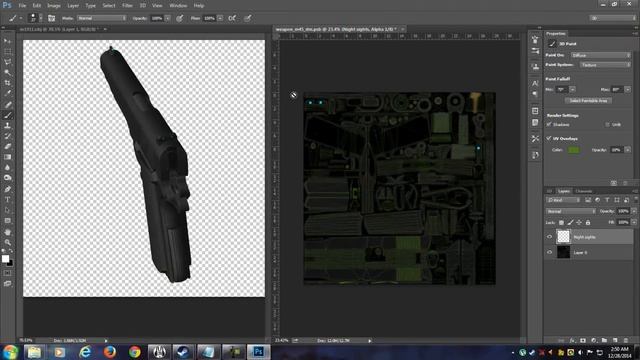Toggle lock all padlock
The image size is (640, 360).
588,222
